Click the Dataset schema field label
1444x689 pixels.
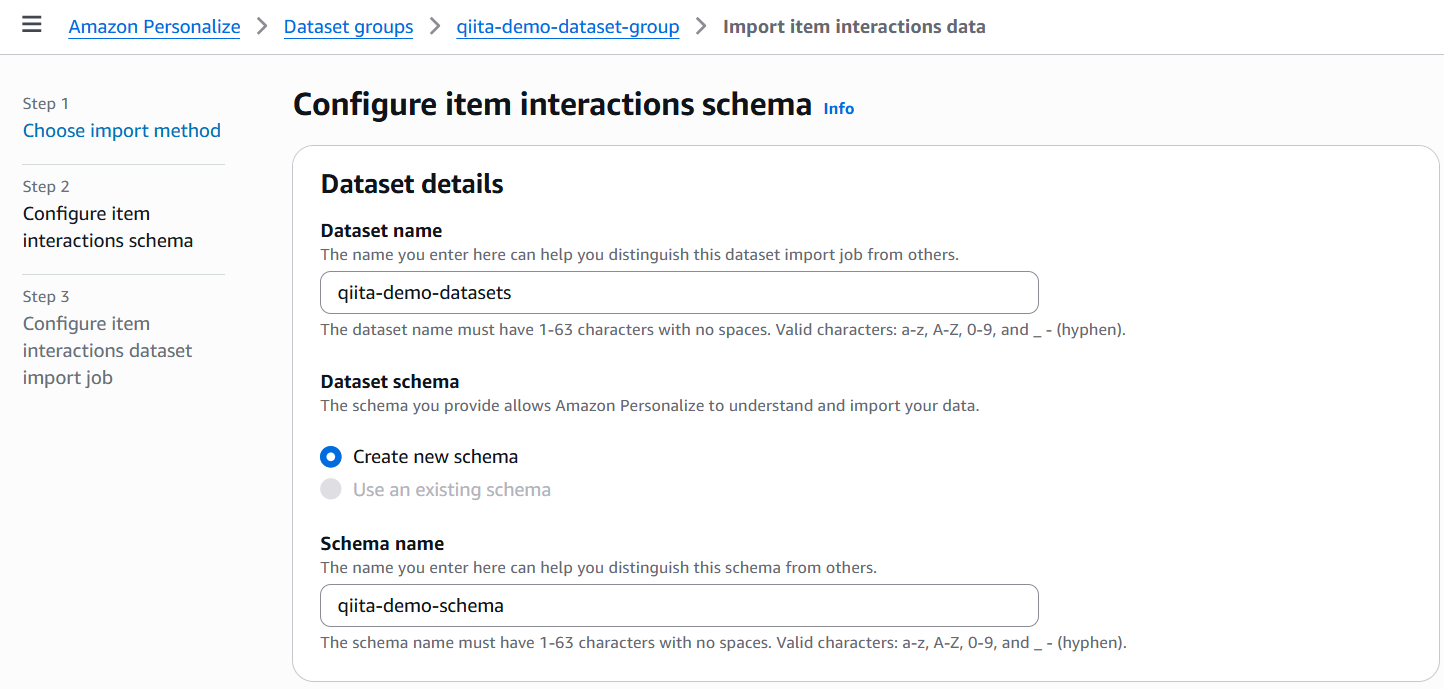coord(390,381)
